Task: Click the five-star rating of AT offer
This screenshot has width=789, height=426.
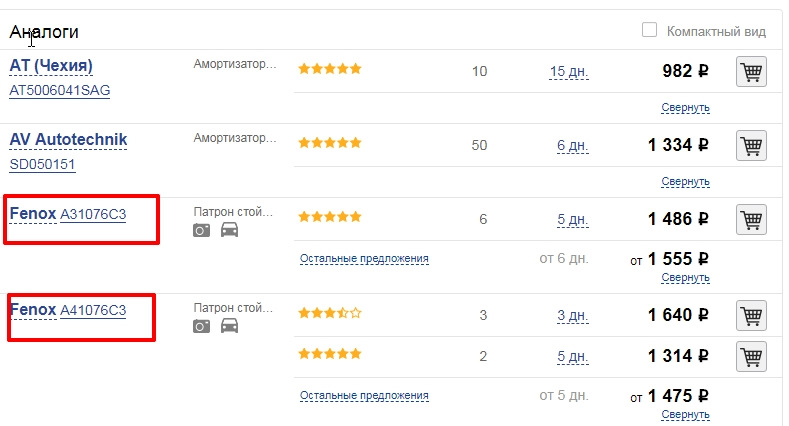Action: tap(330, 68)
